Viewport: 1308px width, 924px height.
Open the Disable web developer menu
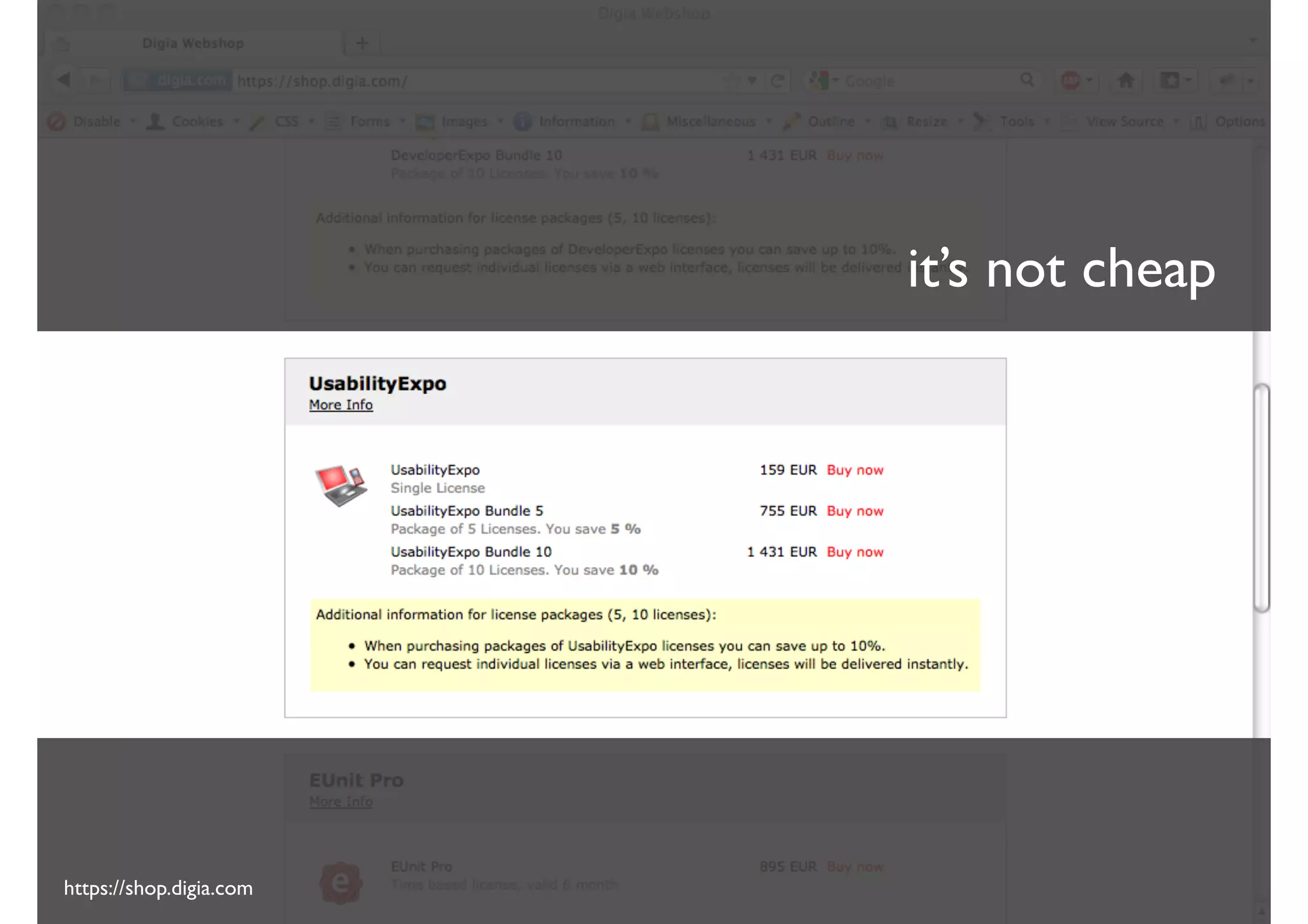(x=96, y=121)
